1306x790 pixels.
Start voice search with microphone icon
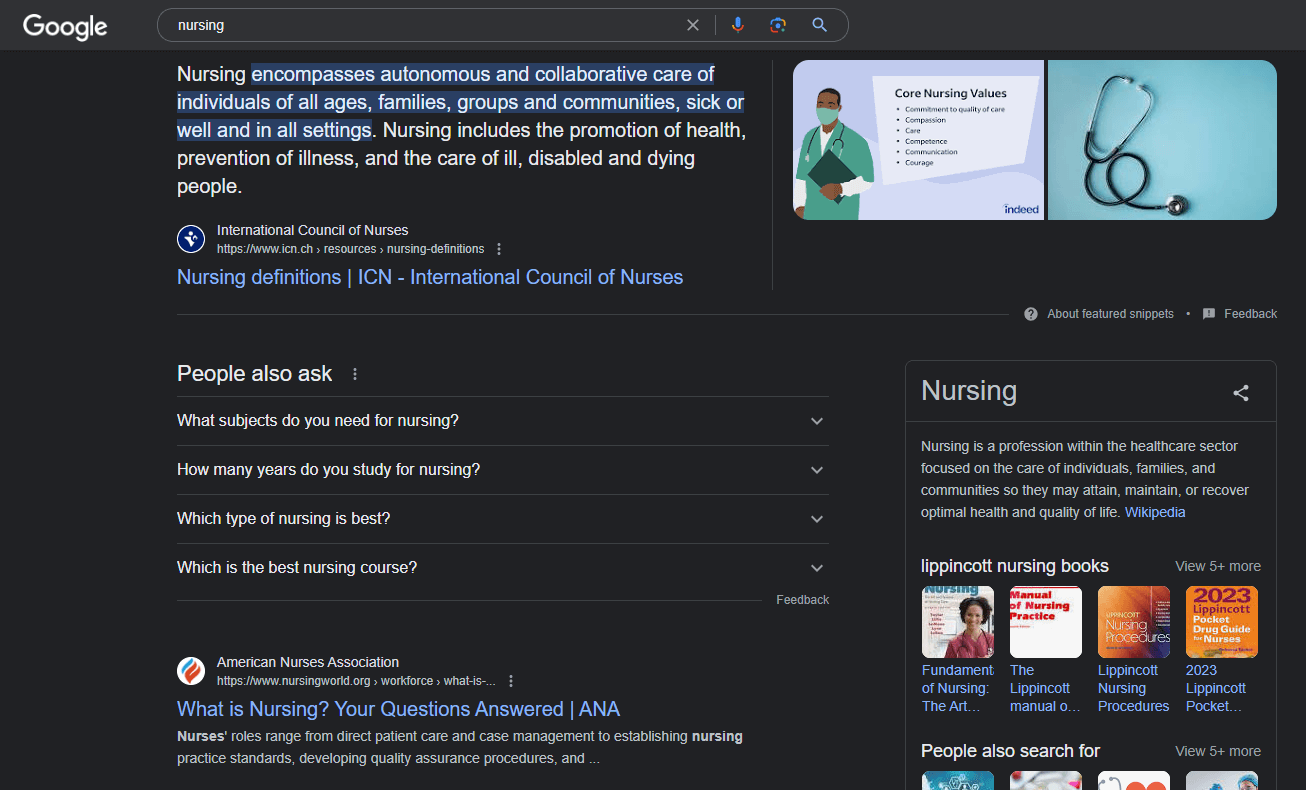point(738,25)
